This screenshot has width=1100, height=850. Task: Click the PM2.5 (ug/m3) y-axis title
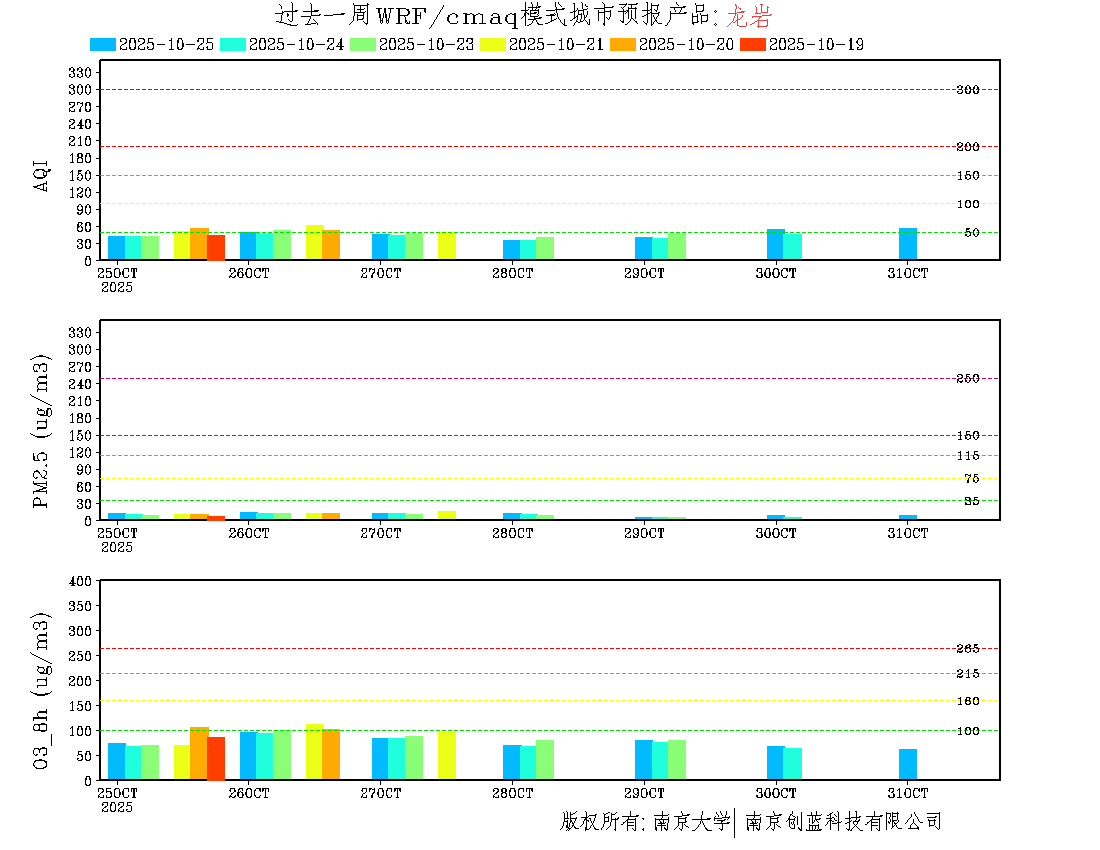(42, 431)
